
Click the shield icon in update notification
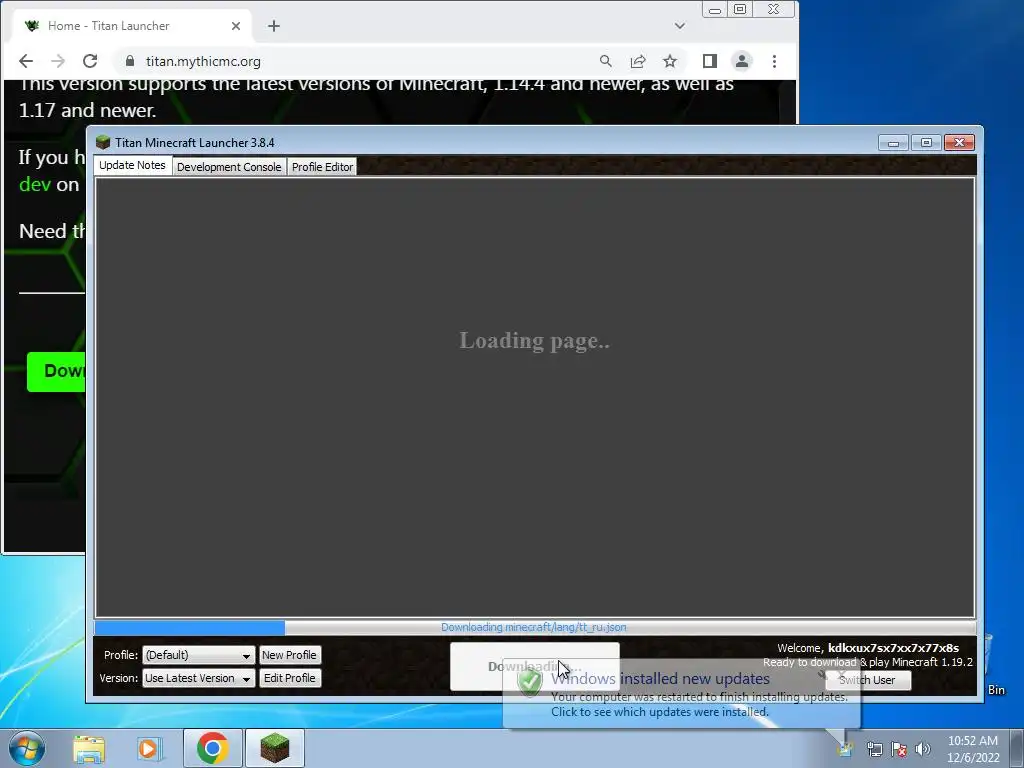coord(530,683)
